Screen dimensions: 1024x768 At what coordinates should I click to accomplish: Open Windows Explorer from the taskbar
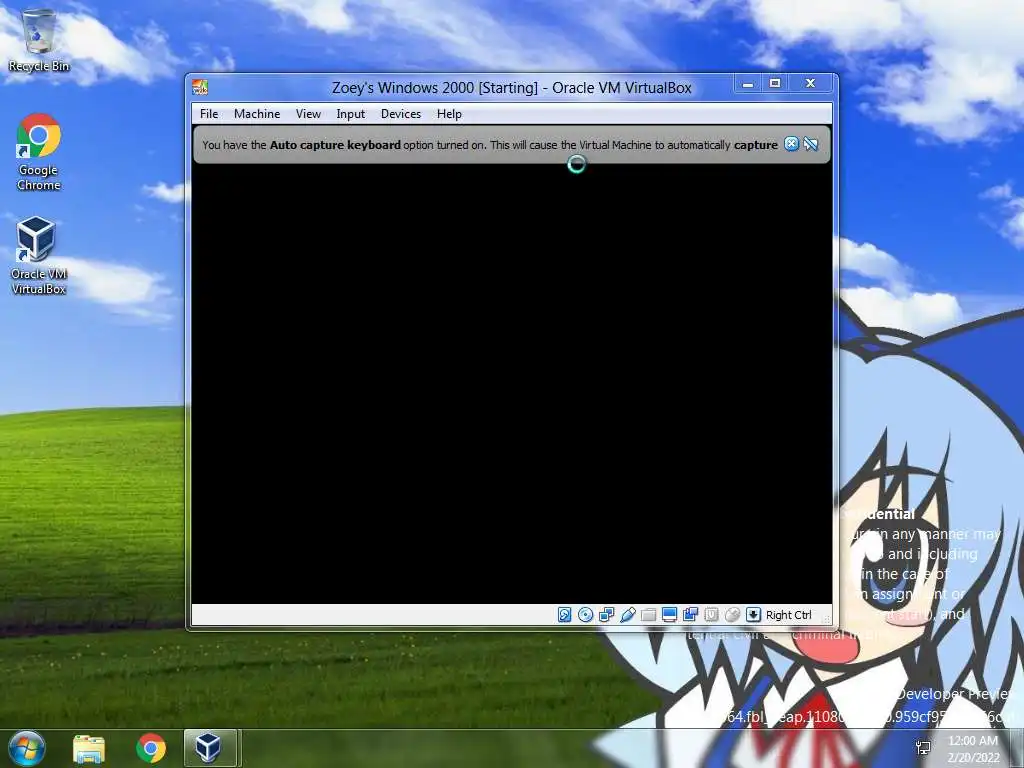[x=89, y=748]
